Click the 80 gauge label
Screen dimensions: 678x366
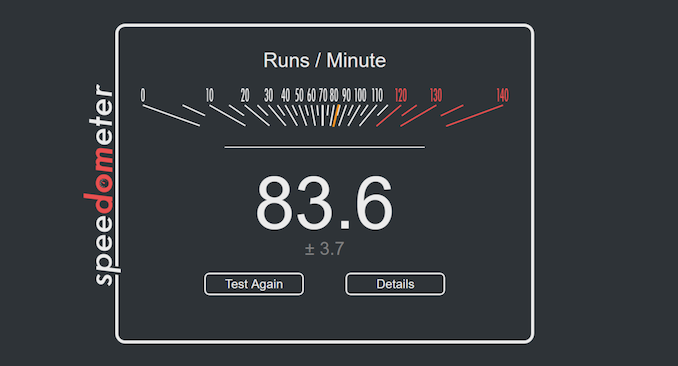(334, 95)
